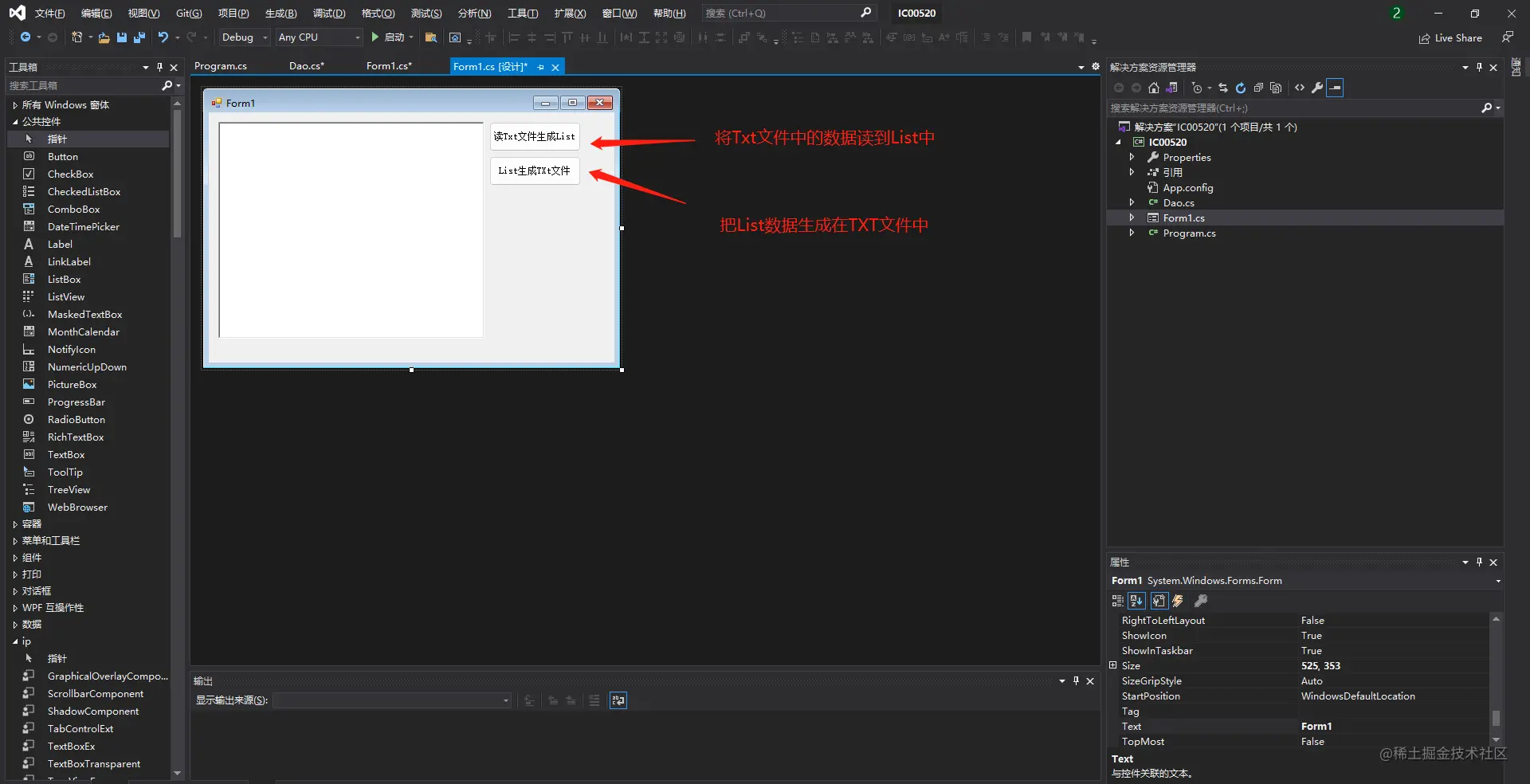1530x784 pixels.
Task: Click Property Pages wrench in Properties panel
Action: 1201,601
